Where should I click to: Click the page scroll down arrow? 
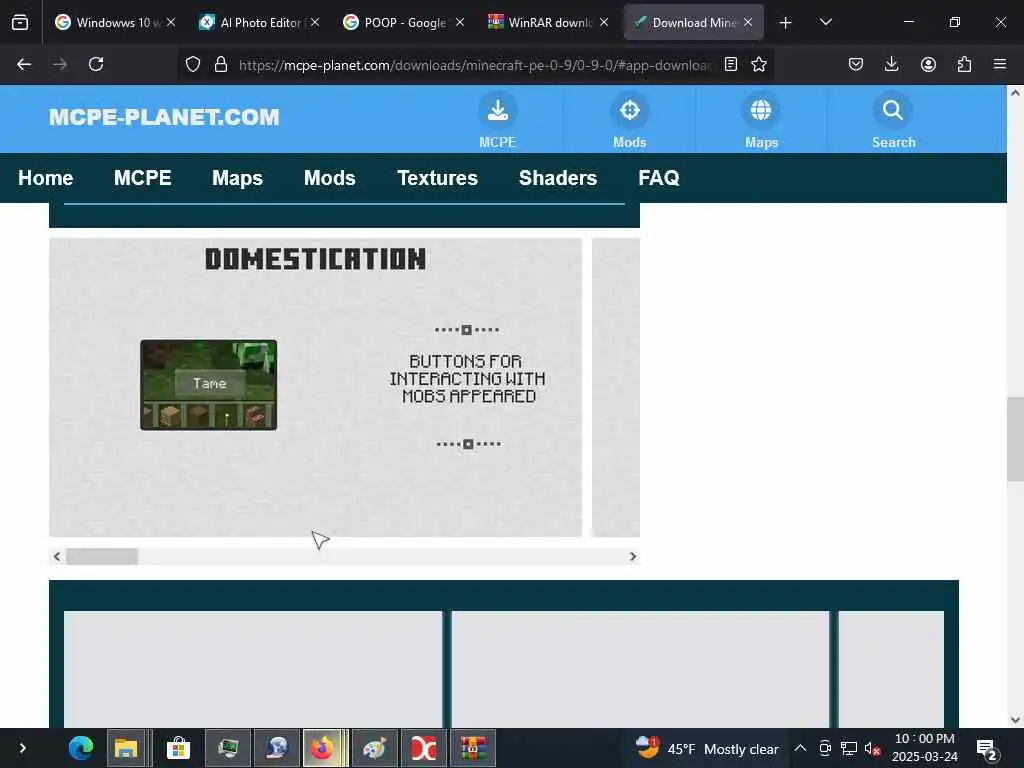(1015, 720)
